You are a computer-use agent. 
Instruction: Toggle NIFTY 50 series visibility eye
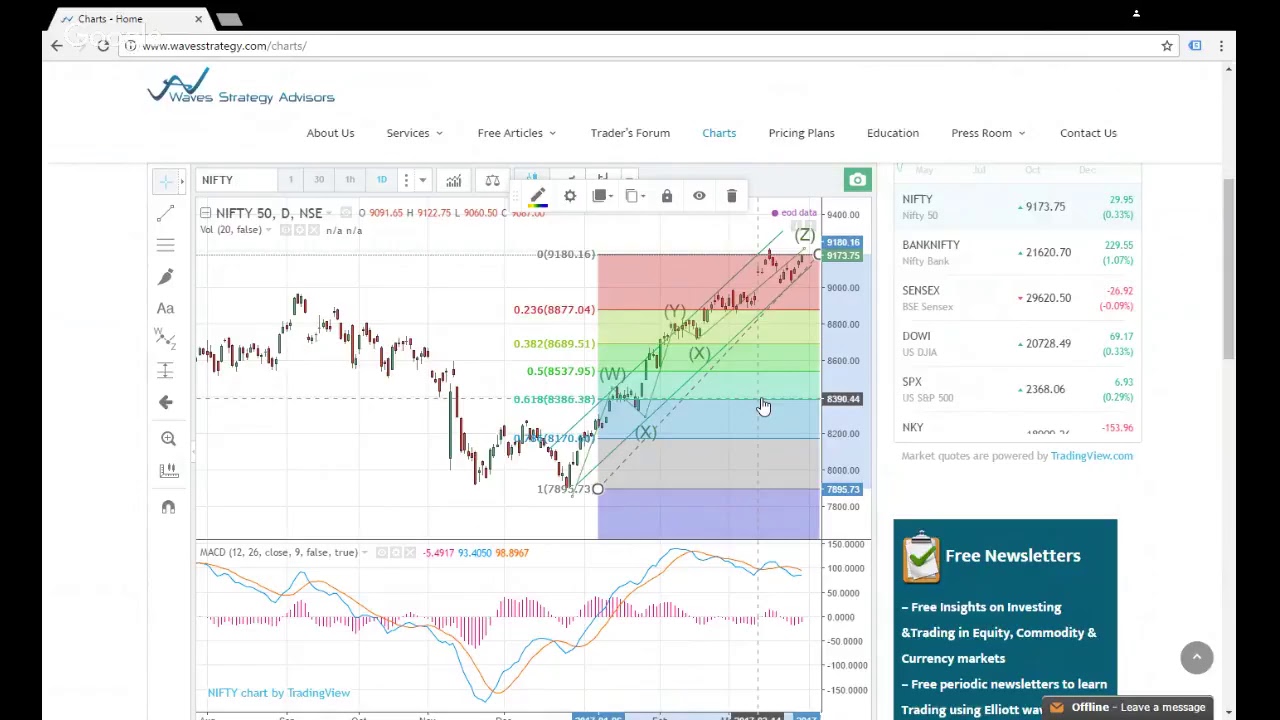(346, 213)
